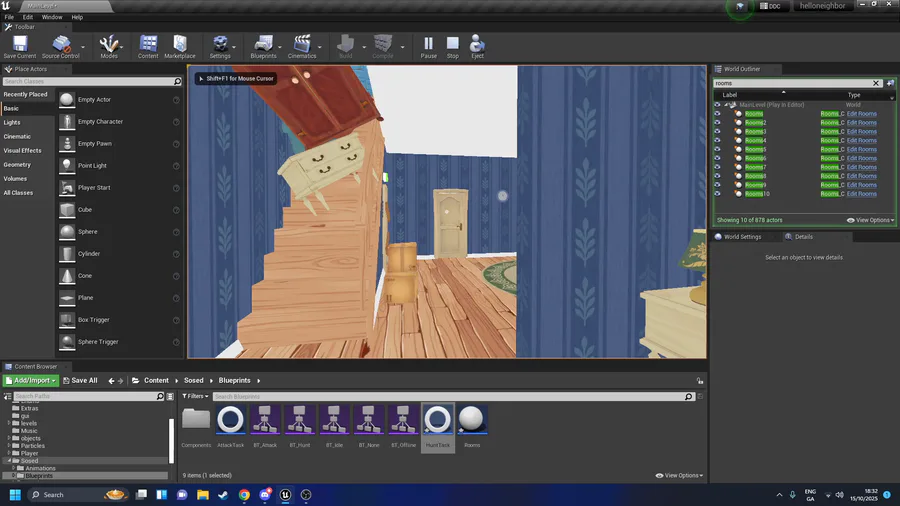Open Window menu

(x=52, y=17)
